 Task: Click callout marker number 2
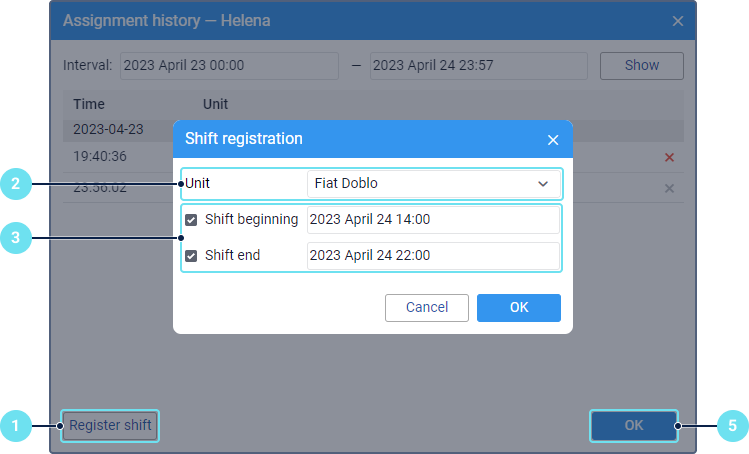tap(14, 184)
